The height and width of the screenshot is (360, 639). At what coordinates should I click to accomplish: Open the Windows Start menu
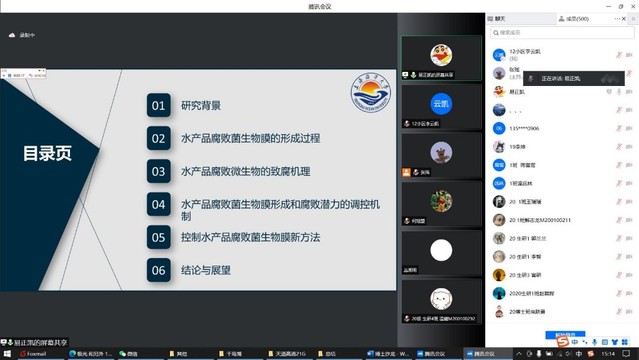[7, 353]
